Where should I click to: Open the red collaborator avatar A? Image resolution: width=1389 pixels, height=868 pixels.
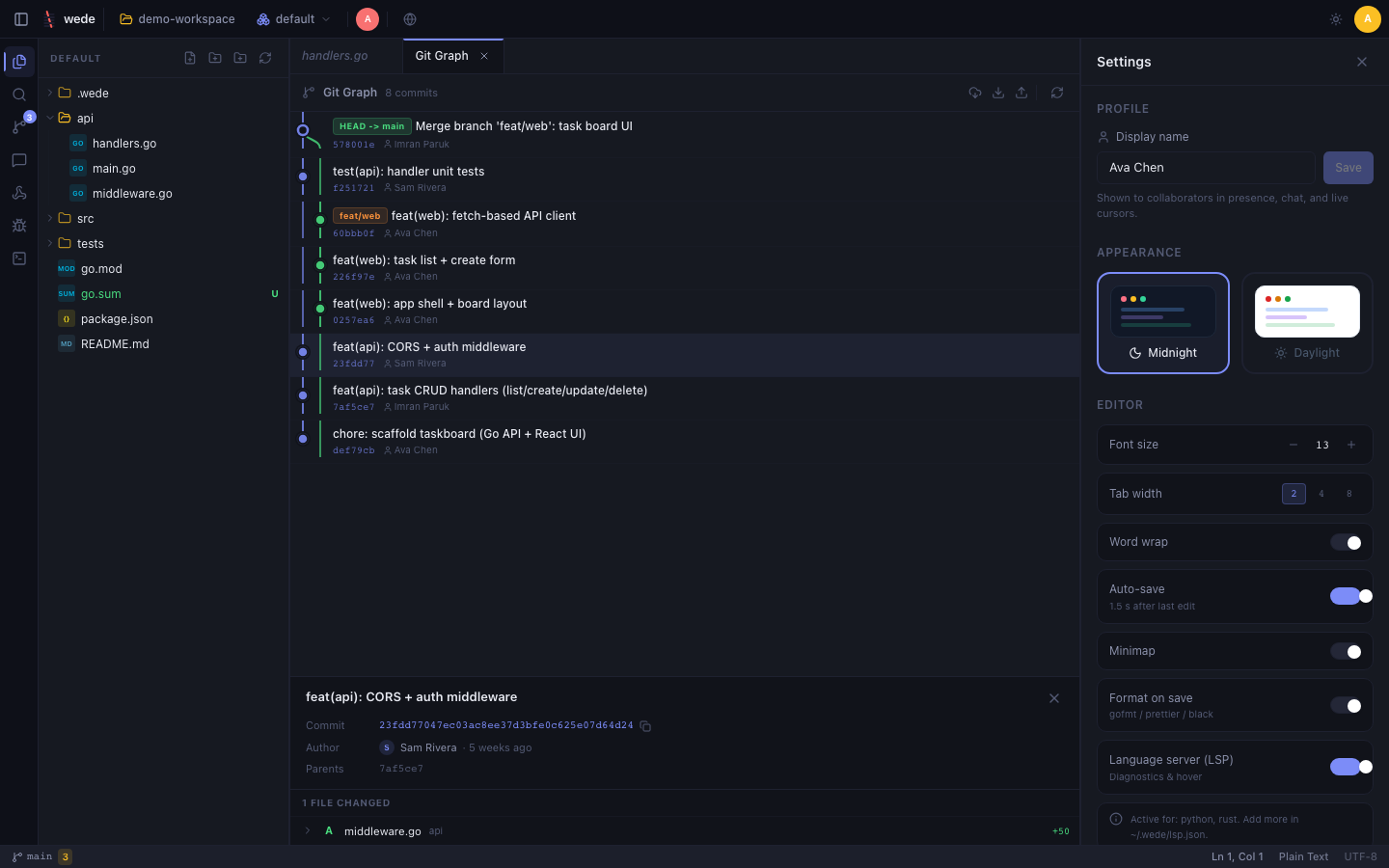coord(368,19)
